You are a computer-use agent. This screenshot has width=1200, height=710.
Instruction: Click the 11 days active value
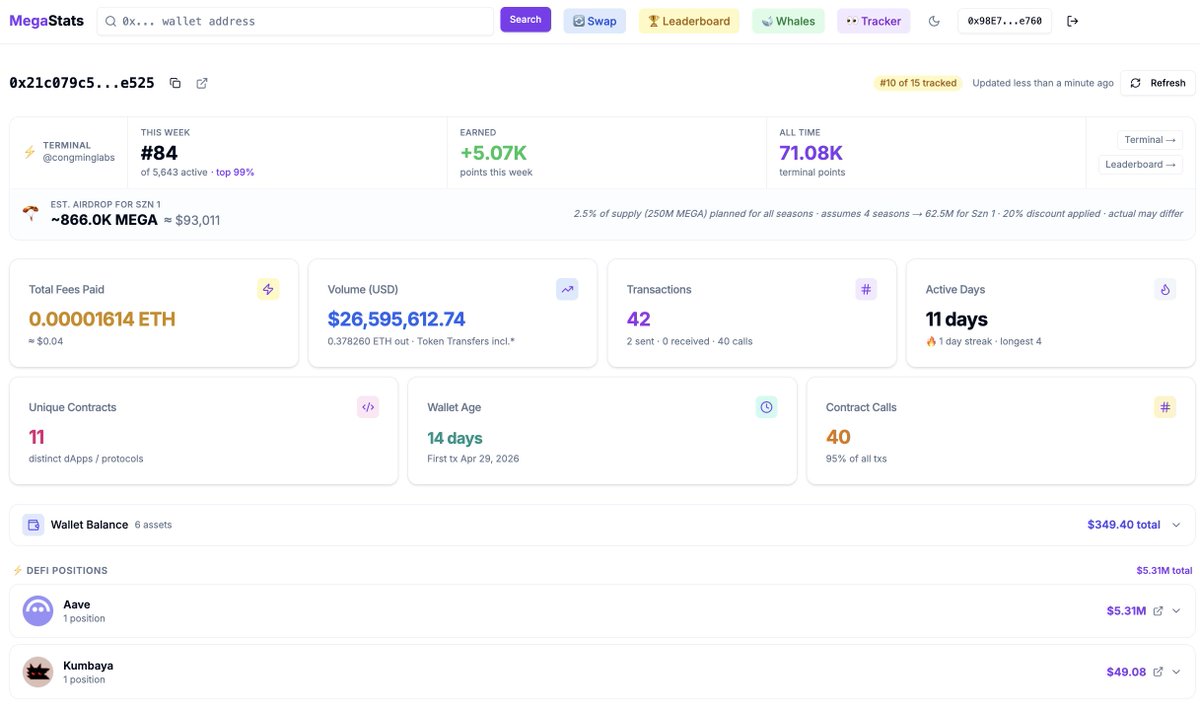(x=957, y=319)
